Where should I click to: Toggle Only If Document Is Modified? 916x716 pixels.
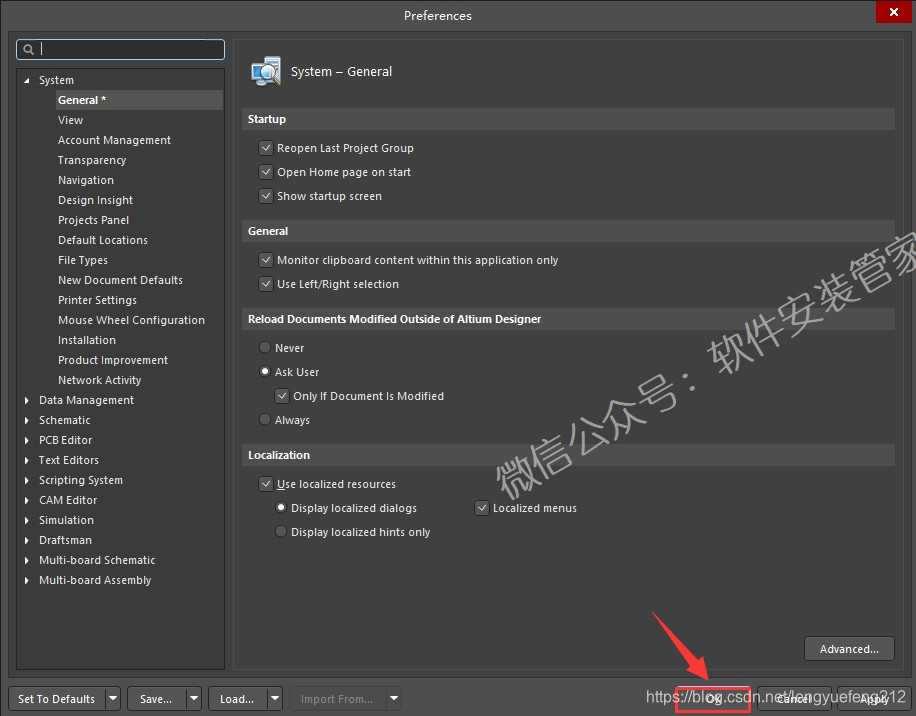click(x=282, y=396)
